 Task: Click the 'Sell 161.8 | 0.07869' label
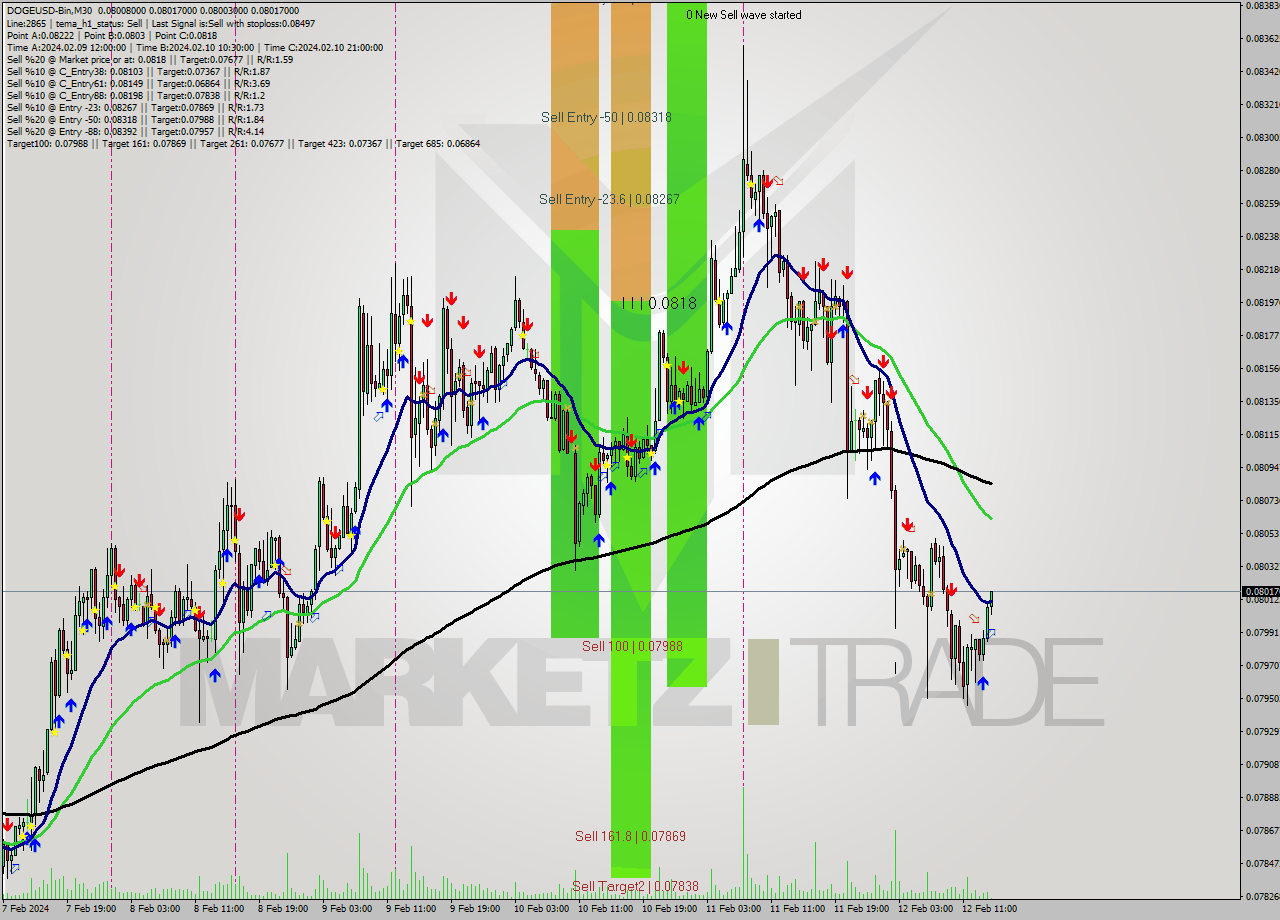point(630,835)
